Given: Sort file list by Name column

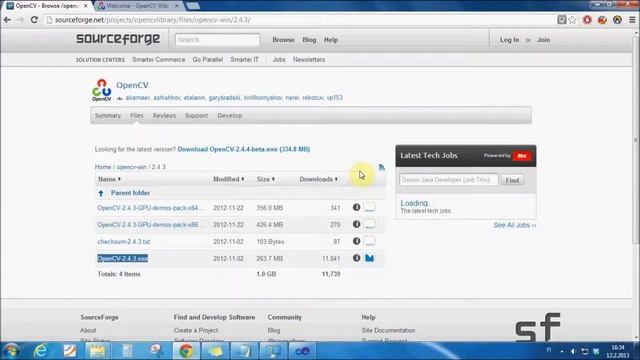Looking at the screenshot, I should tap(109, 179).
